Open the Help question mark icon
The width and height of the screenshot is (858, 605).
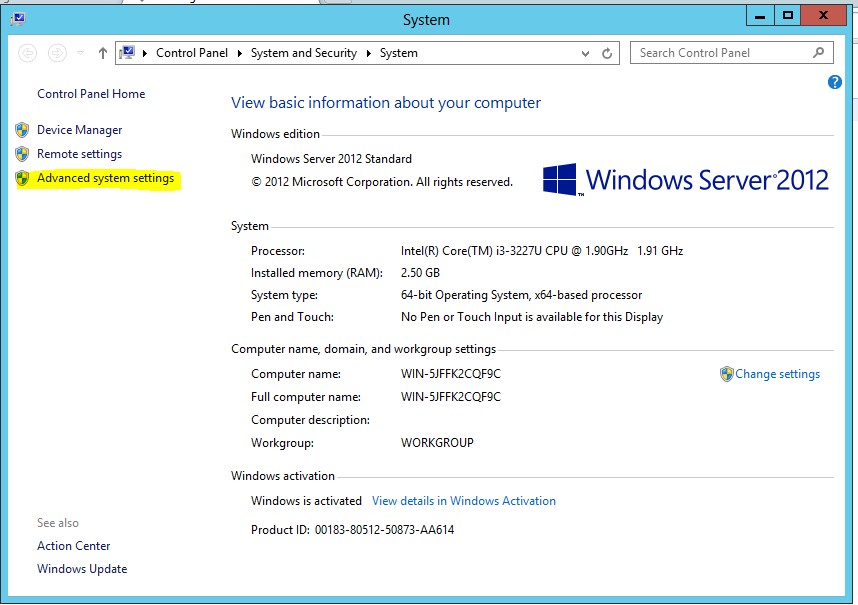click(x=835, y=81)
